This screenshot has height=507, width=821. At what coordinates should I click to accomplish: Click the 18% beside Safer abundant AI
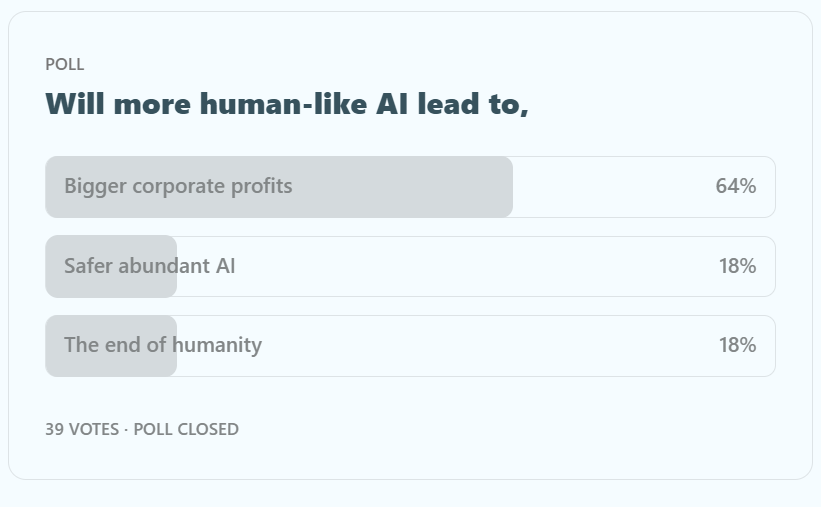tap(737, 266)
